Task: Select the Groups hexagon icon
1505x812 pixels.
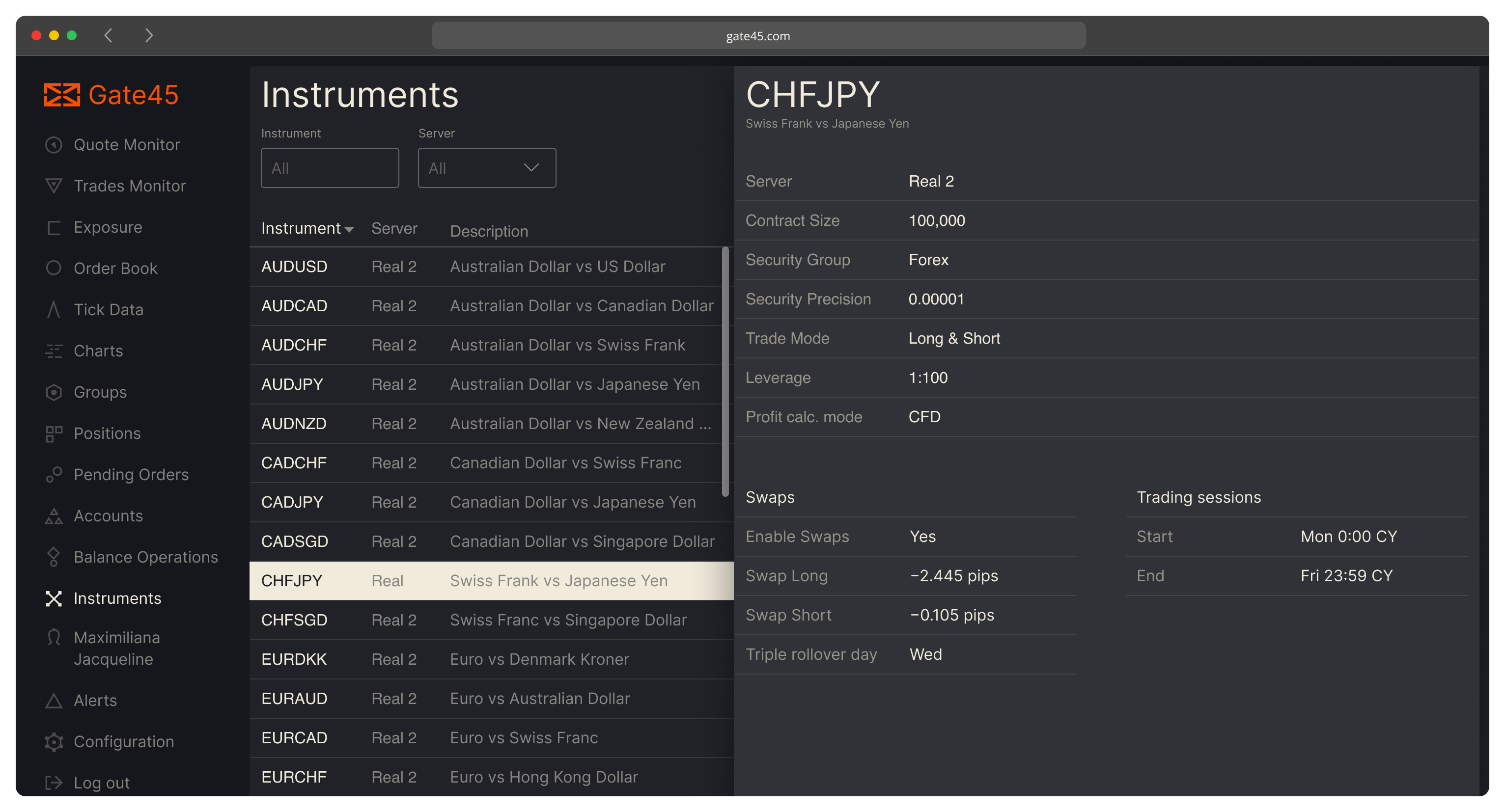Action: [53, 392]
